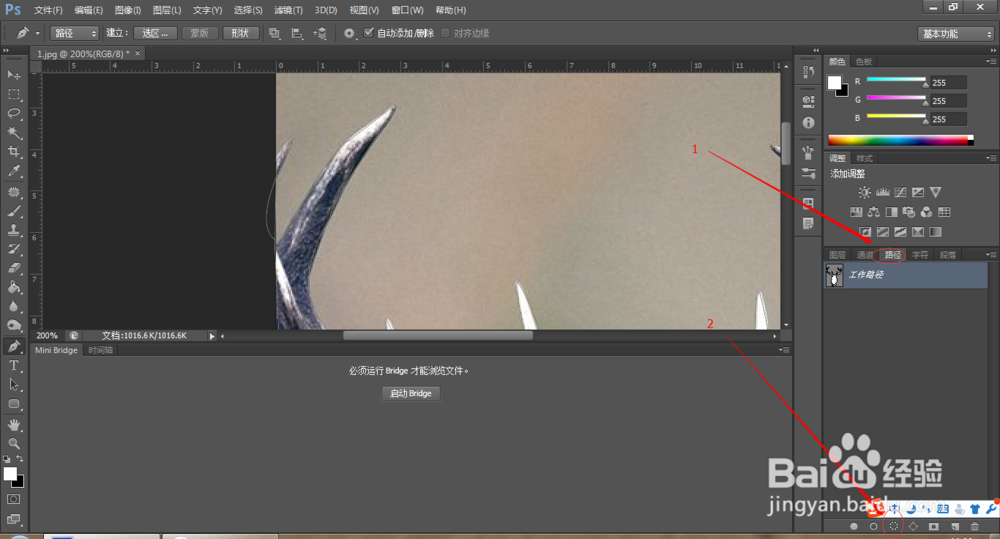Select the Pen tool in toolbox
The height and width of the screenshot is (539, 1000).
click(x=13, y=346)
